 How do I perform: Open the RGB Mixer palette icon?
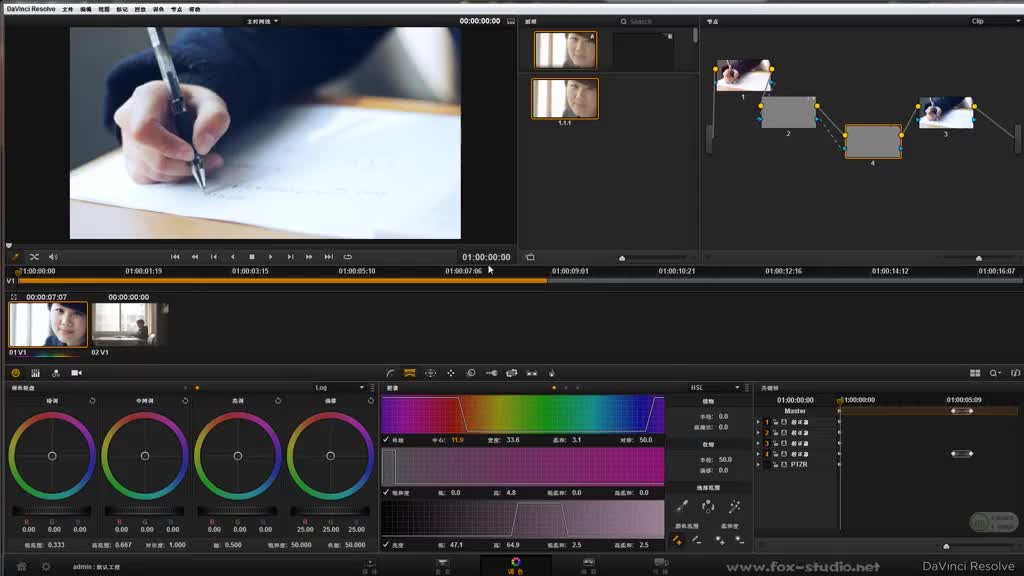[x=35, y=373]
